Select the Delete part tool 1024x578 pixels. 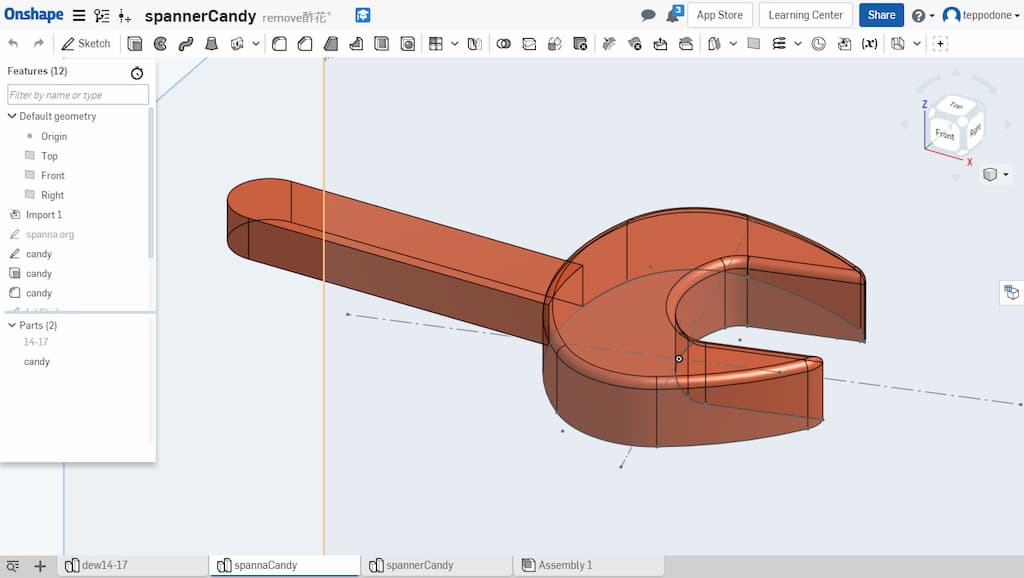click(x=580, y=44)
